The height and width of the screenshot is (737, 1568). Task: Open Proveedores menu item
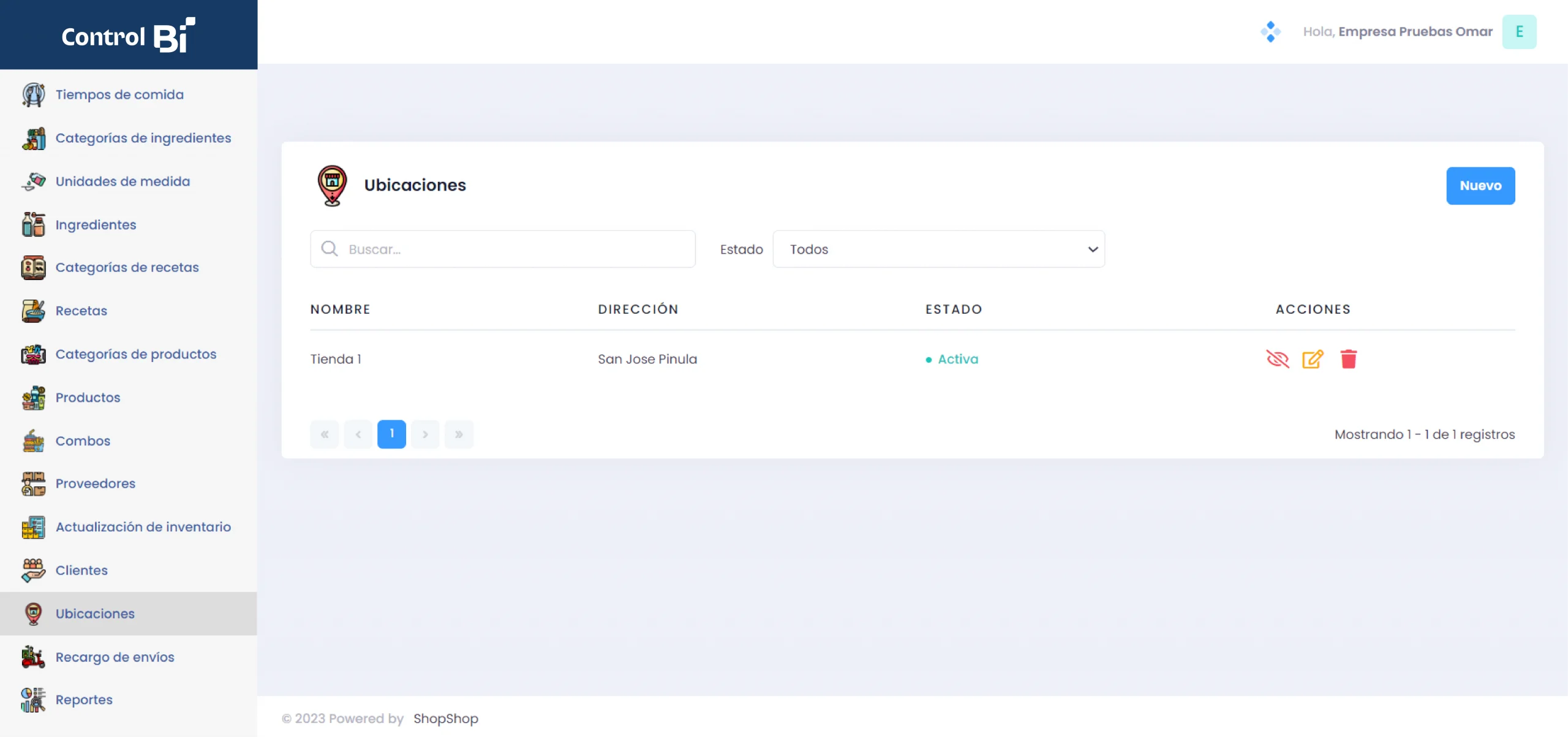click(x=129, y=484)
